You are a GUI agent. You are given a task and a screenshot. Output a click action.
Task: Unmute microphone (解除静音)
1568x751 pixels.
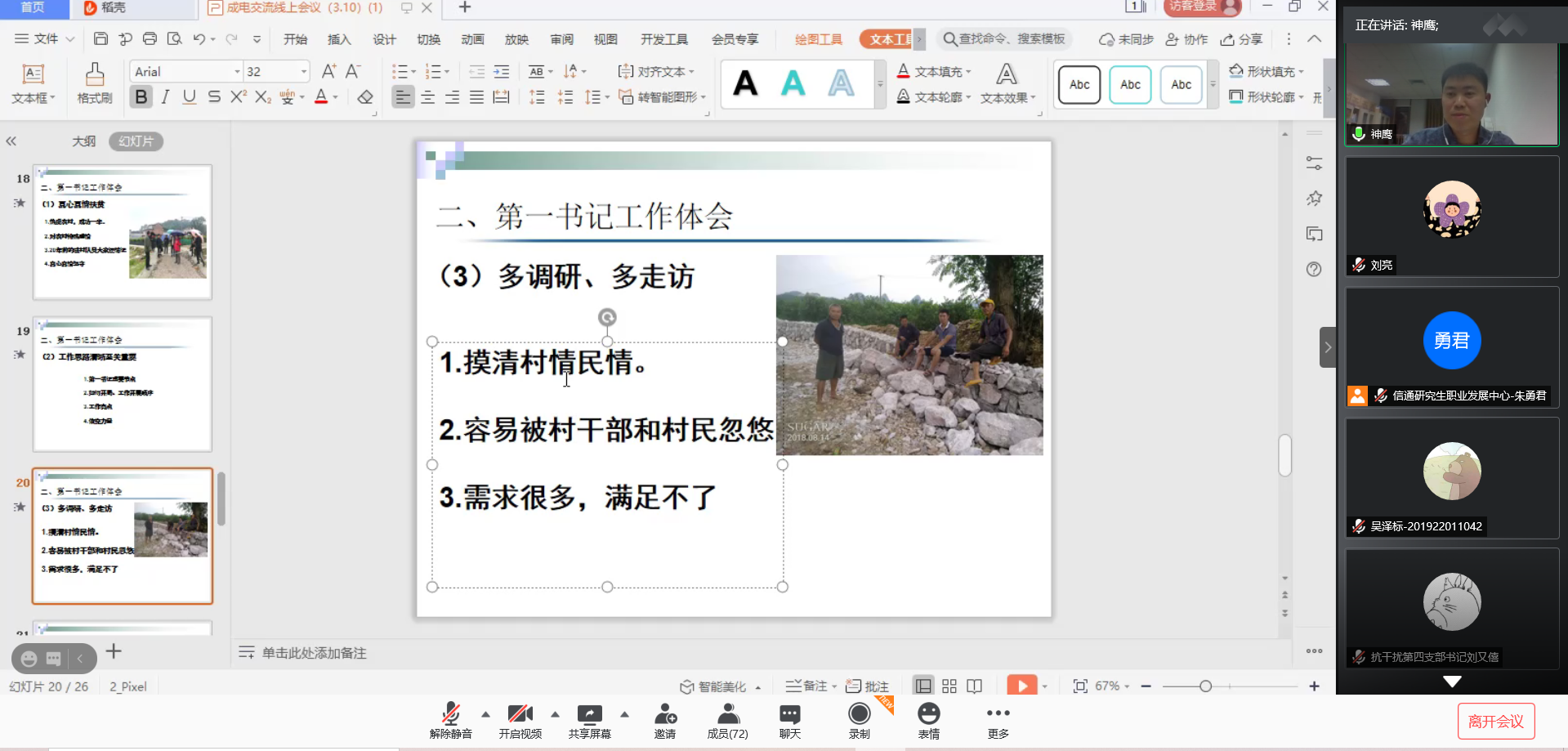tap(450, 714)
